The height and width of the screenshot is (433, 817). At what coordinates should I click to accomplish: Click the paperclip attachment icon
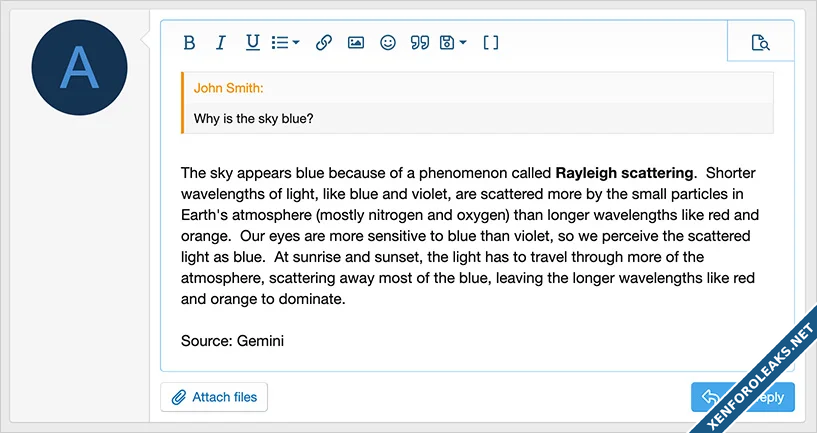click(179, 397)
